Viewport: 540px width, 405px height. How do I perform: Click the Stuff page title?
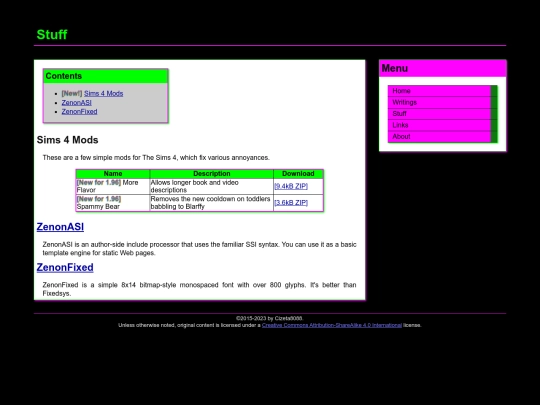52,34
